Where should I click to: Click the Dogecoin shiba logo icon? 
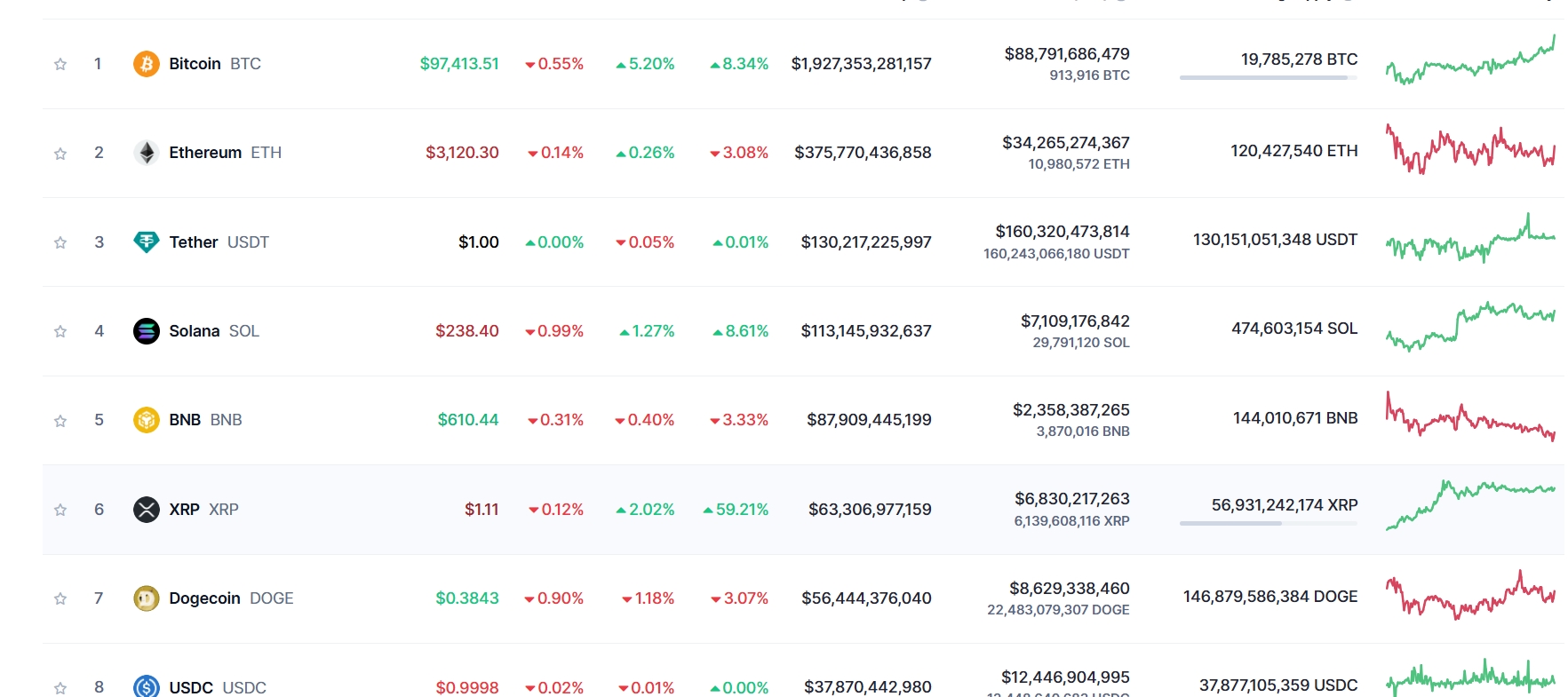147,598
